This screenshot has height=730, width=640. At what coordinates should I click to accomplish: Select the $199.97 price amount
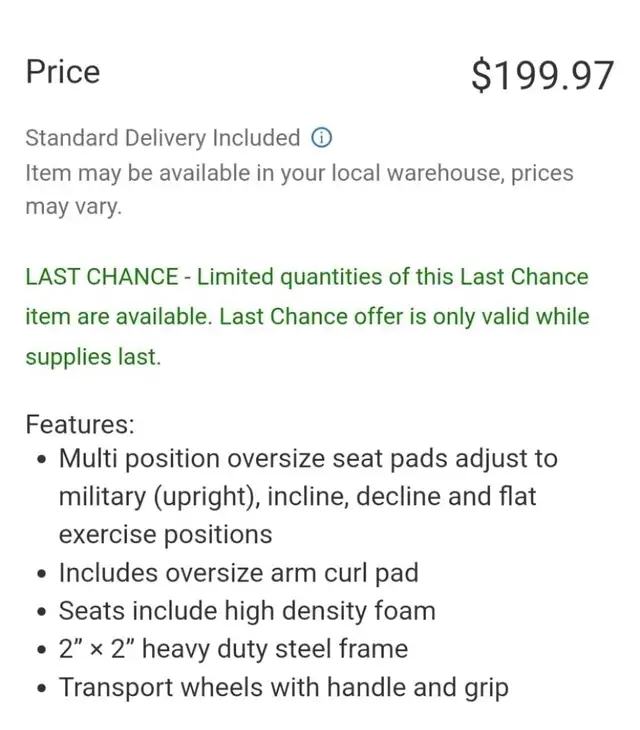(542, 75)
